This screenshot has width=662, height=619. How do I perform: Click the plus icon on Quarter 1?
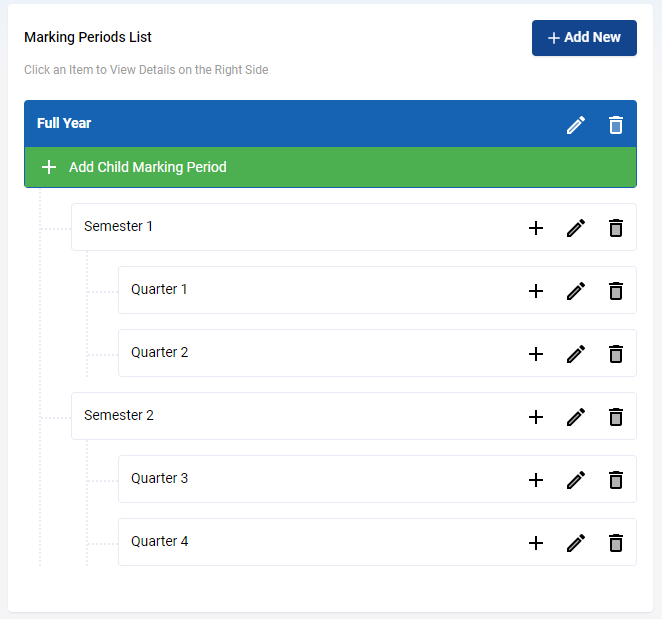pos(536,291)
